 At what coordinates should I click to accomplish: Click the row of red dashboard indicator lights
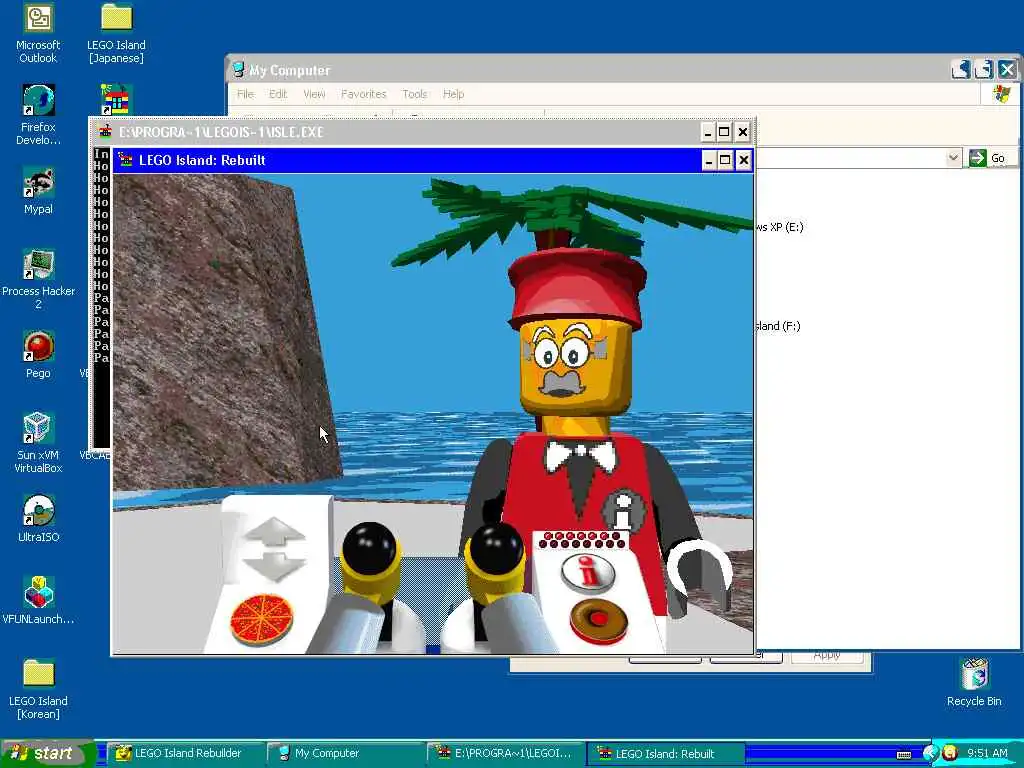[581, 540]
